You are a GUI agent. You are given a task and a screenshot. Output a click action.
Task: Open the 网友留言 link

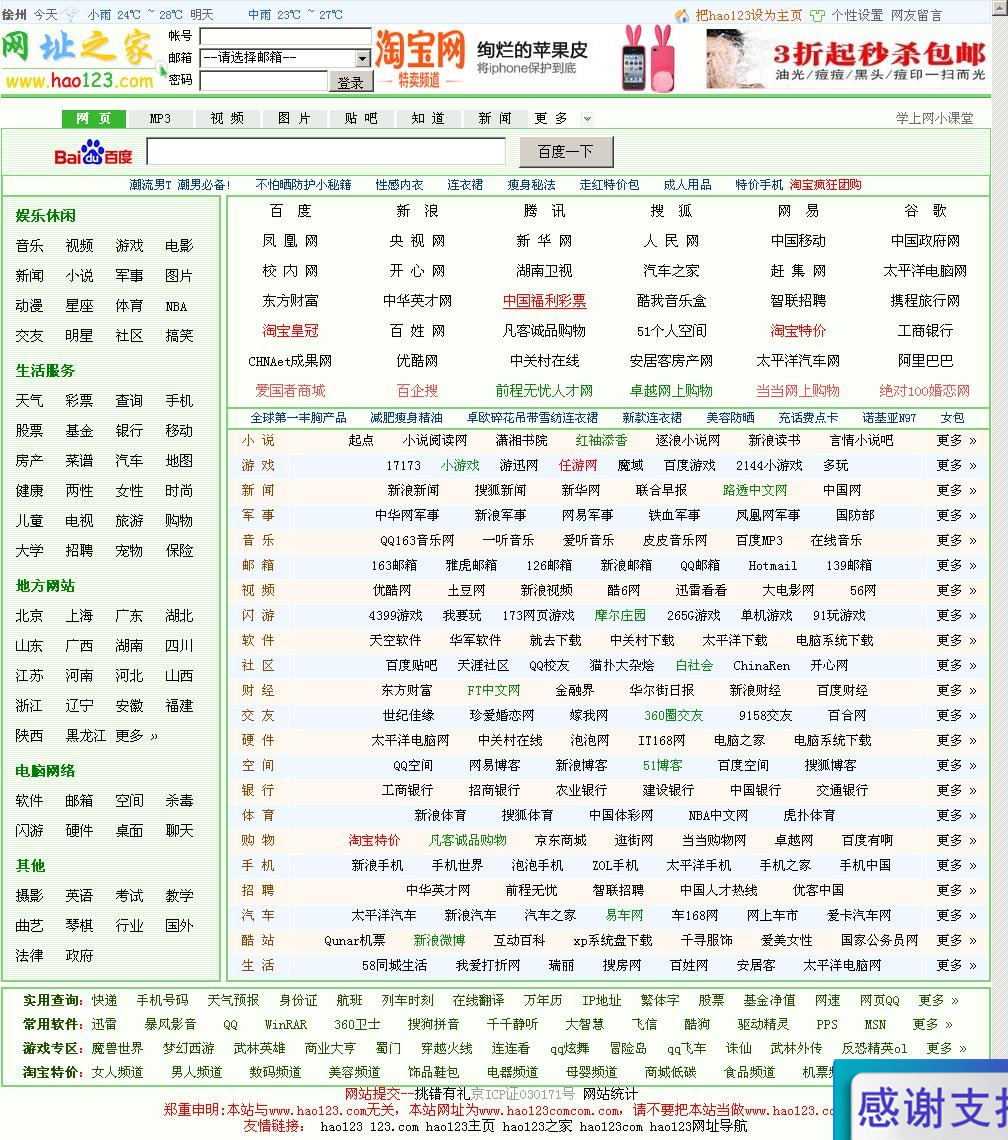916,15
